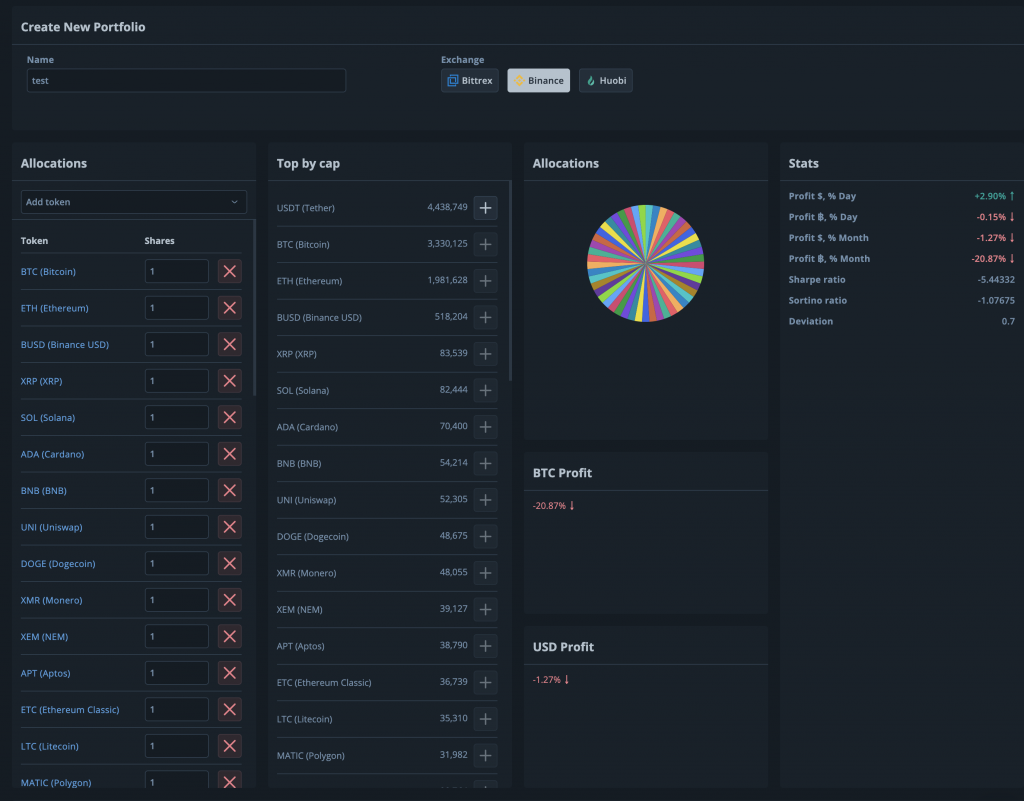Open ETH (Ethereum) token link in allocations

[x=54, y=308]
